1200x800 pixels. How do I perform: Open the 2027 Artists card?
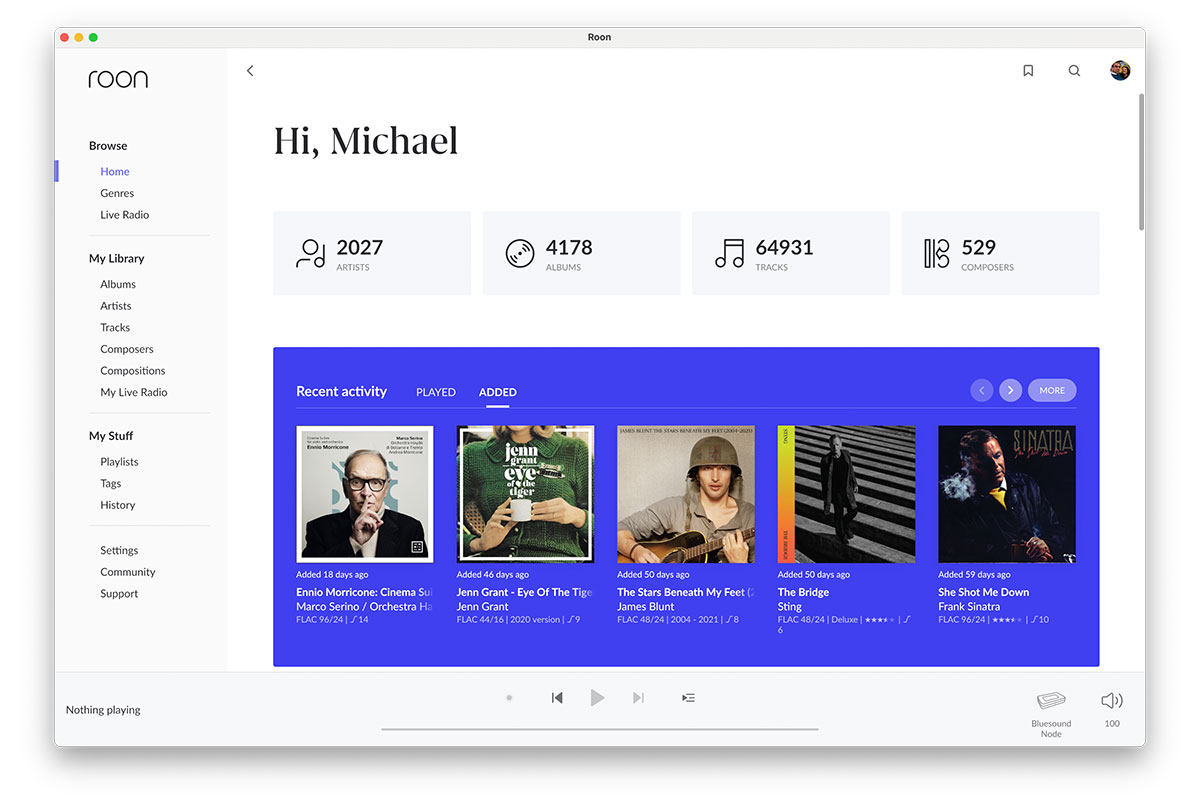372,253
